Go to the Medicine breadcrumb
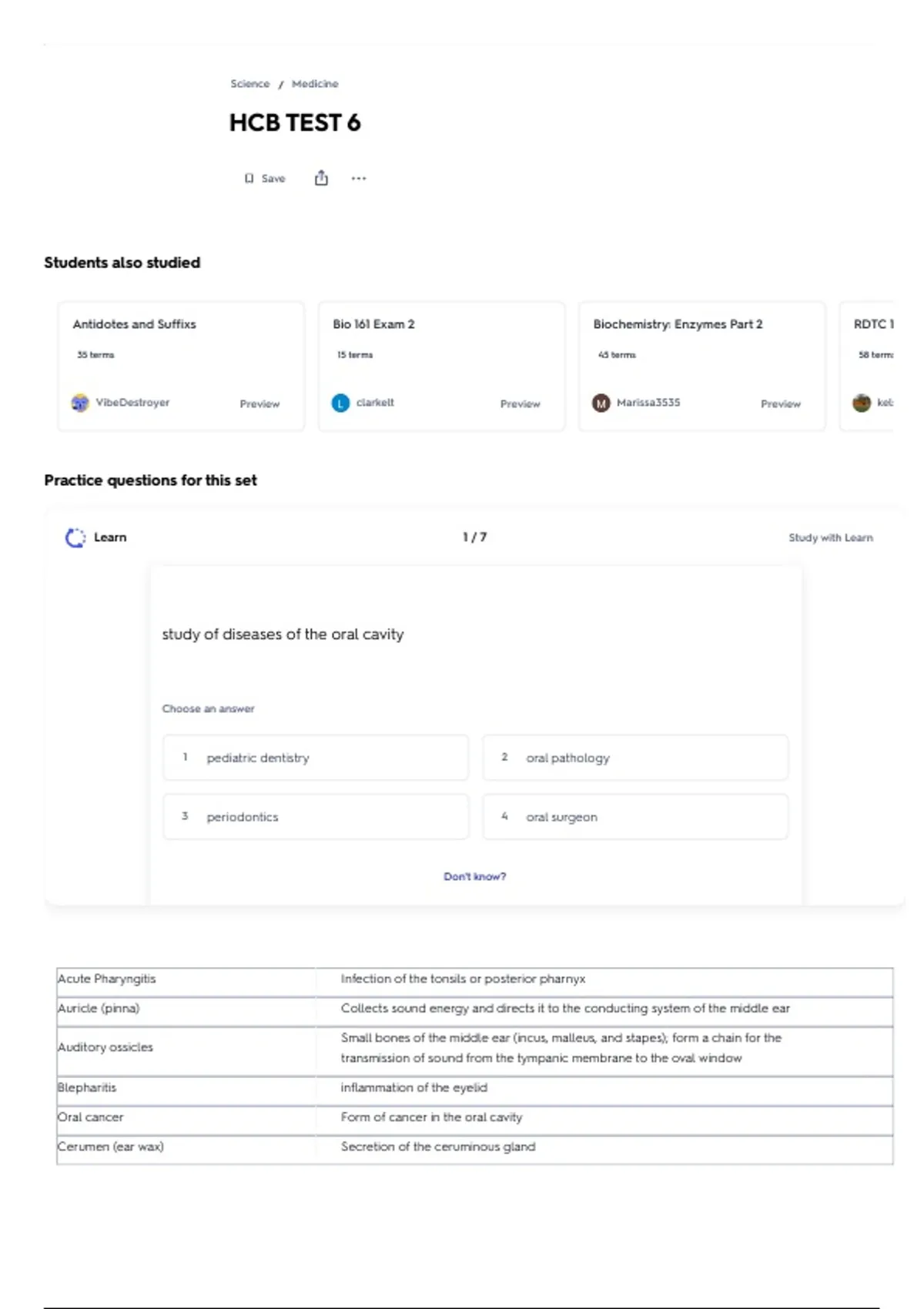The width and height of the screenshot is (924, 1309). [315, 84]
